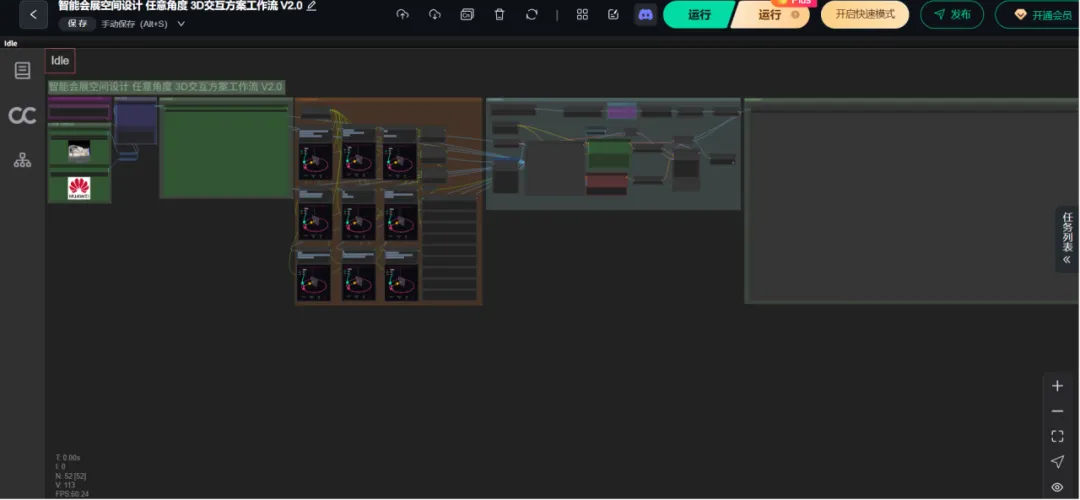
Task: Click the back arrow button
Action: tap(33, 14)
